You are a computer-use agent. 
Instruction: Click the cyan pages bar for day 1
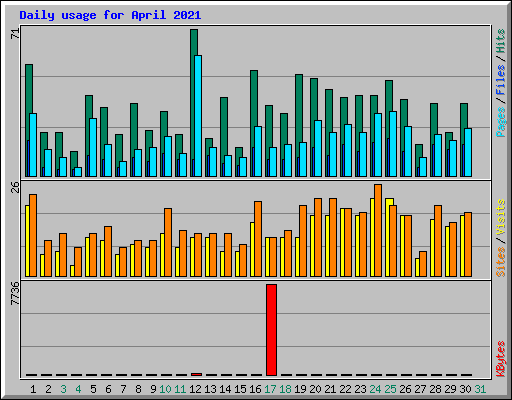[x=33, y=145]
